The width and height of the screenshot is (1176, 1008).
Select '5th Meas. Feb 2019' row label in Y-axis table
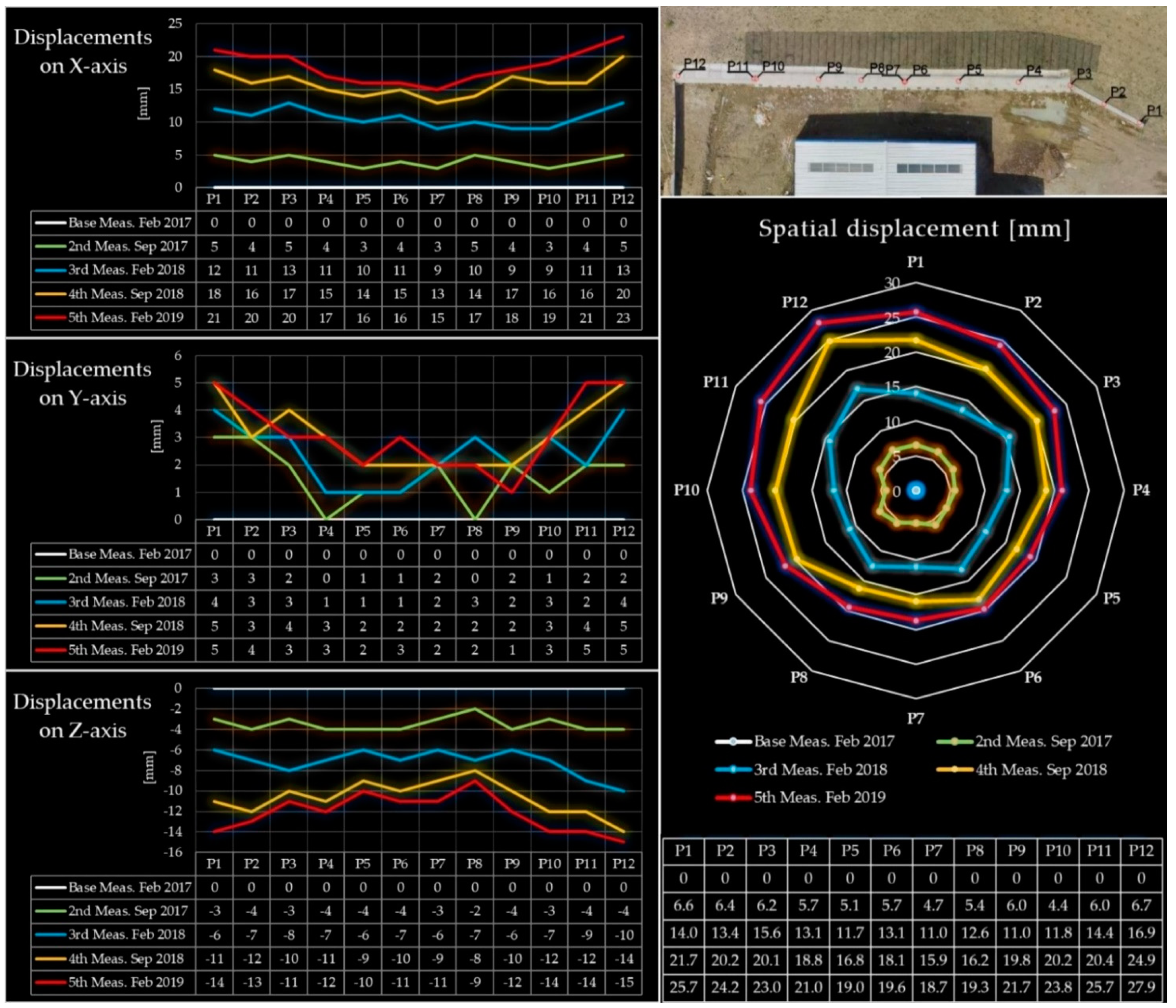[126, 650]
